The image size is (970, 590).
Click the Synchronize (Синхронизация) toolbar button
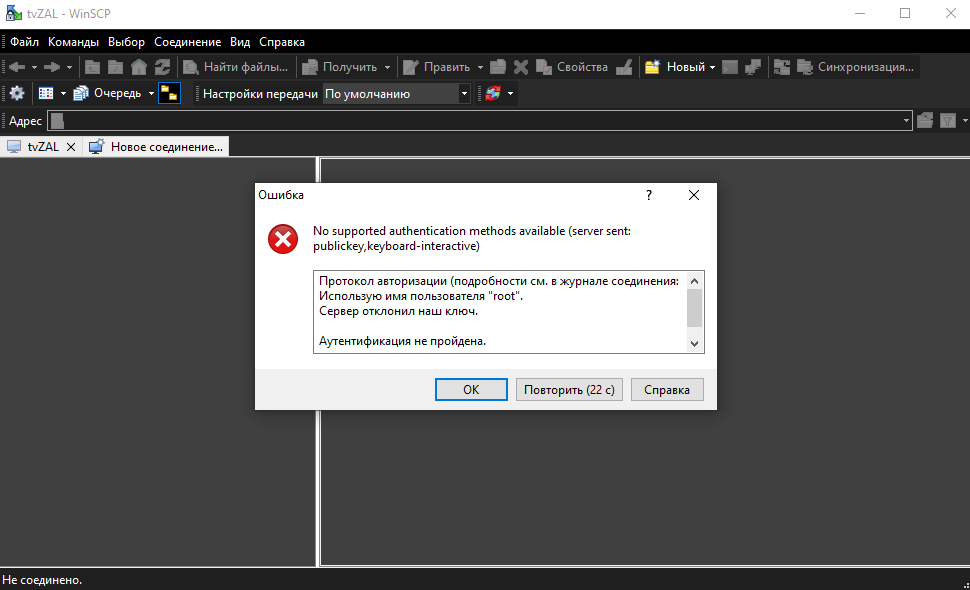(x=856, y=67)
